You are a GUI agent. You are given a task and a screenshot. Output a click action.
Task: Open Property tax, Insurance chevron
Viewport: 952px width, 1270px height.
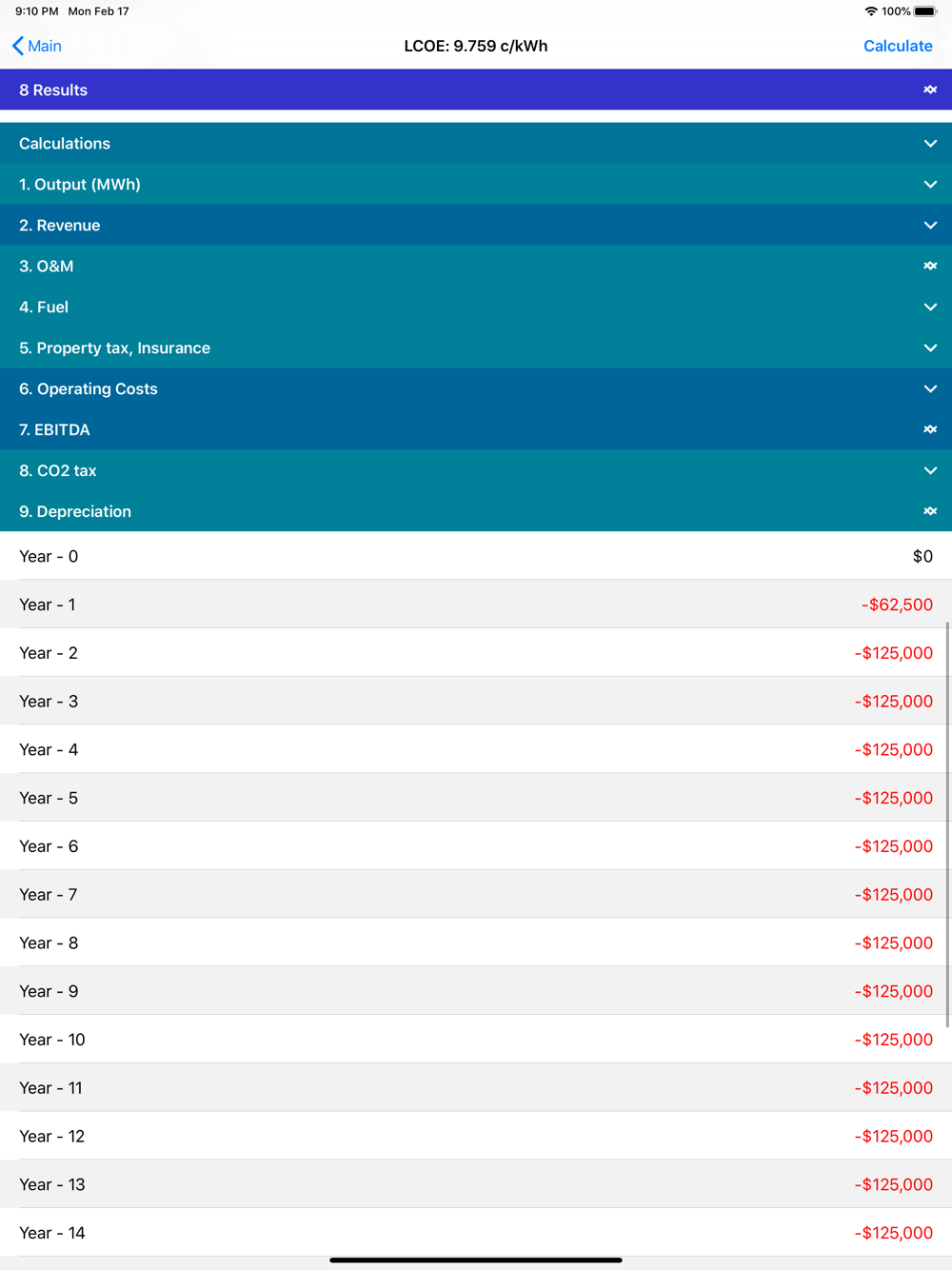[x=930, y=348]
